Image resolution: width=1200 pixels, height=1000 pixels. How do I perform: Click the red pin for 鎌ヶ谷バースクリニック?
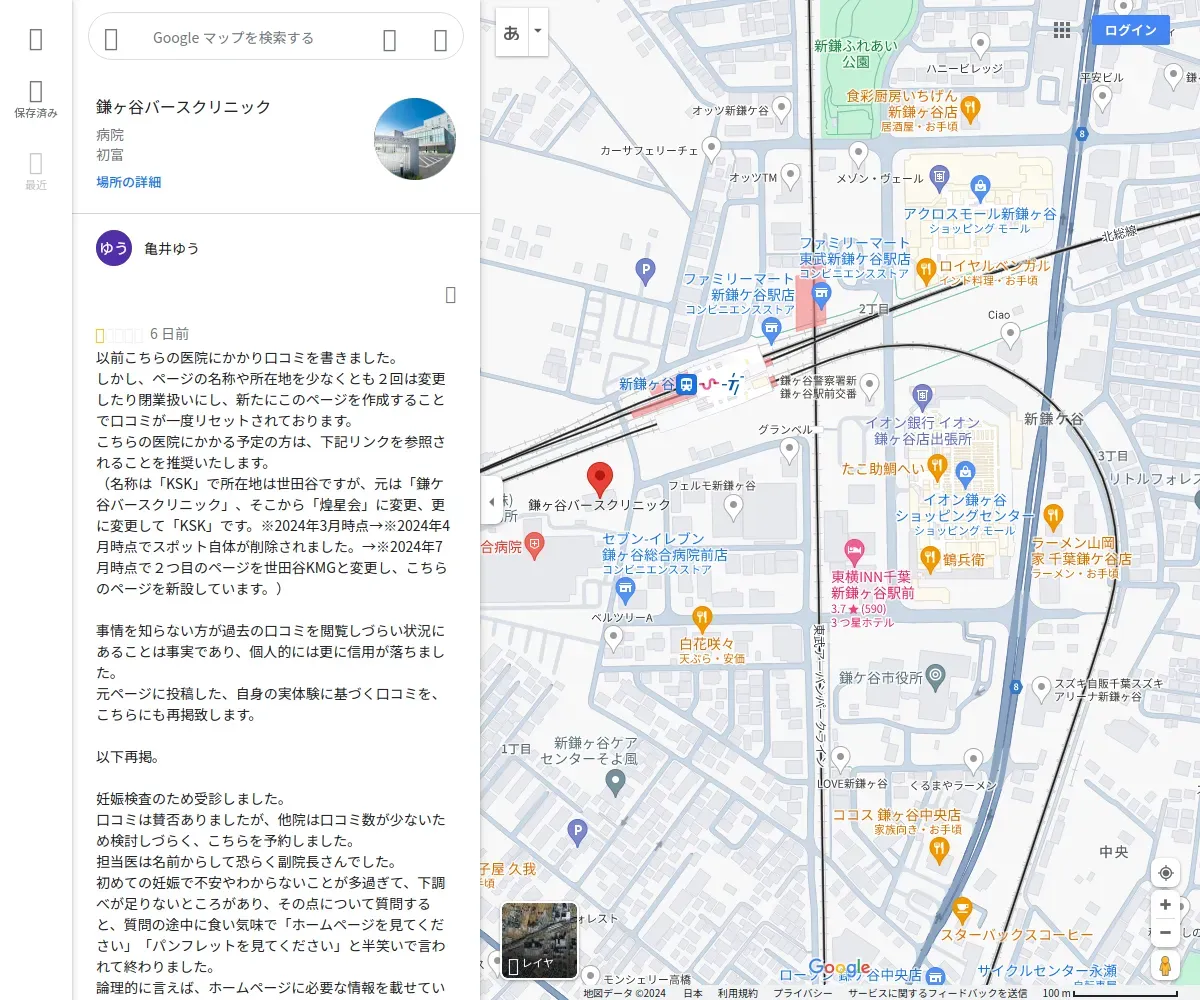click(599, 481)
